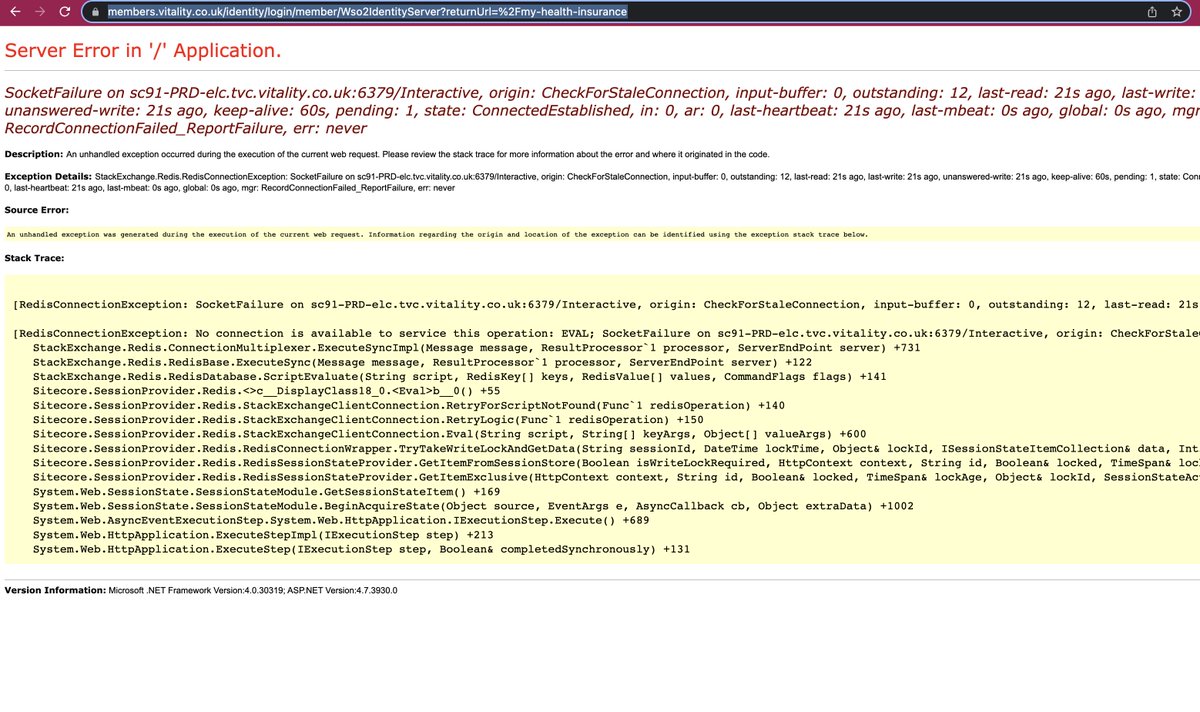This screenshot has width=1200, height=712.
Task: Click the 'Version Information:' label
Action: click(x=55, y=591)
